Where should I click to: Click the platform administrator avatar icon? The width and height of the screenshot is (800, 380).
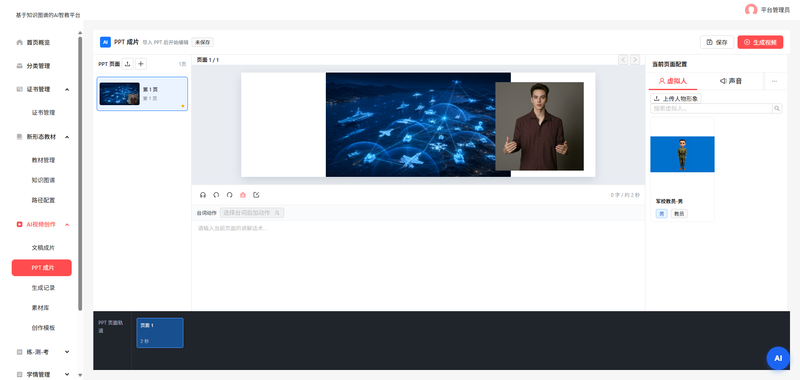coord(751,10)
